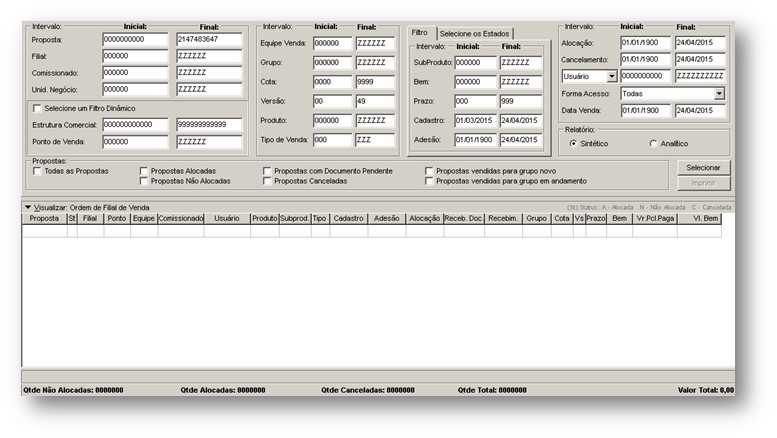Tick the 'Propostas Não Alocadas' checkbox
Viewport: 777px width, 438px height.
pyautogui.click(x=144, y=181)
